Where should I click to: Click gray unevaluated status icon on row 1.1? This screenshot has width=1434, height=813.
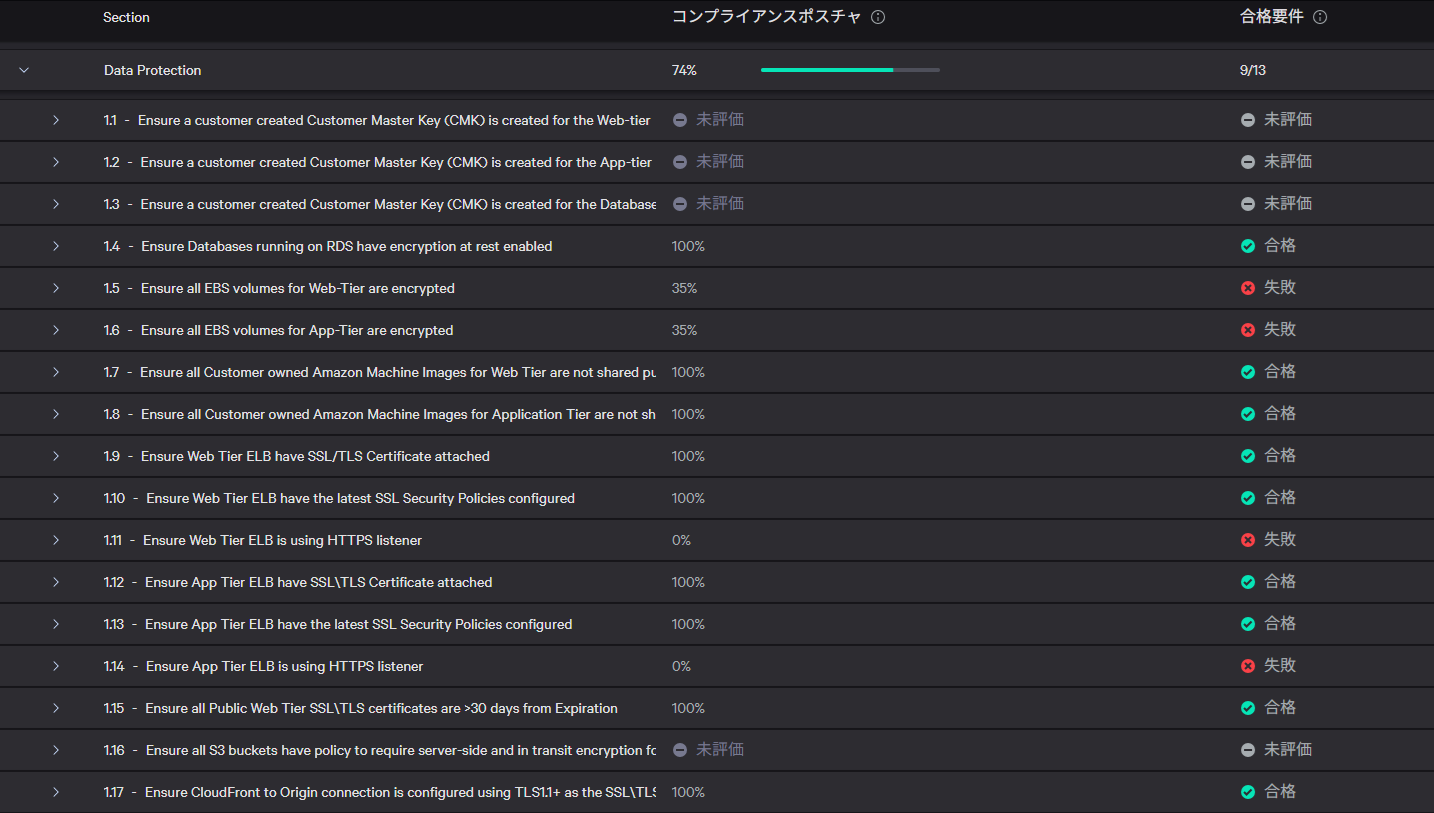click(1248, 120)
